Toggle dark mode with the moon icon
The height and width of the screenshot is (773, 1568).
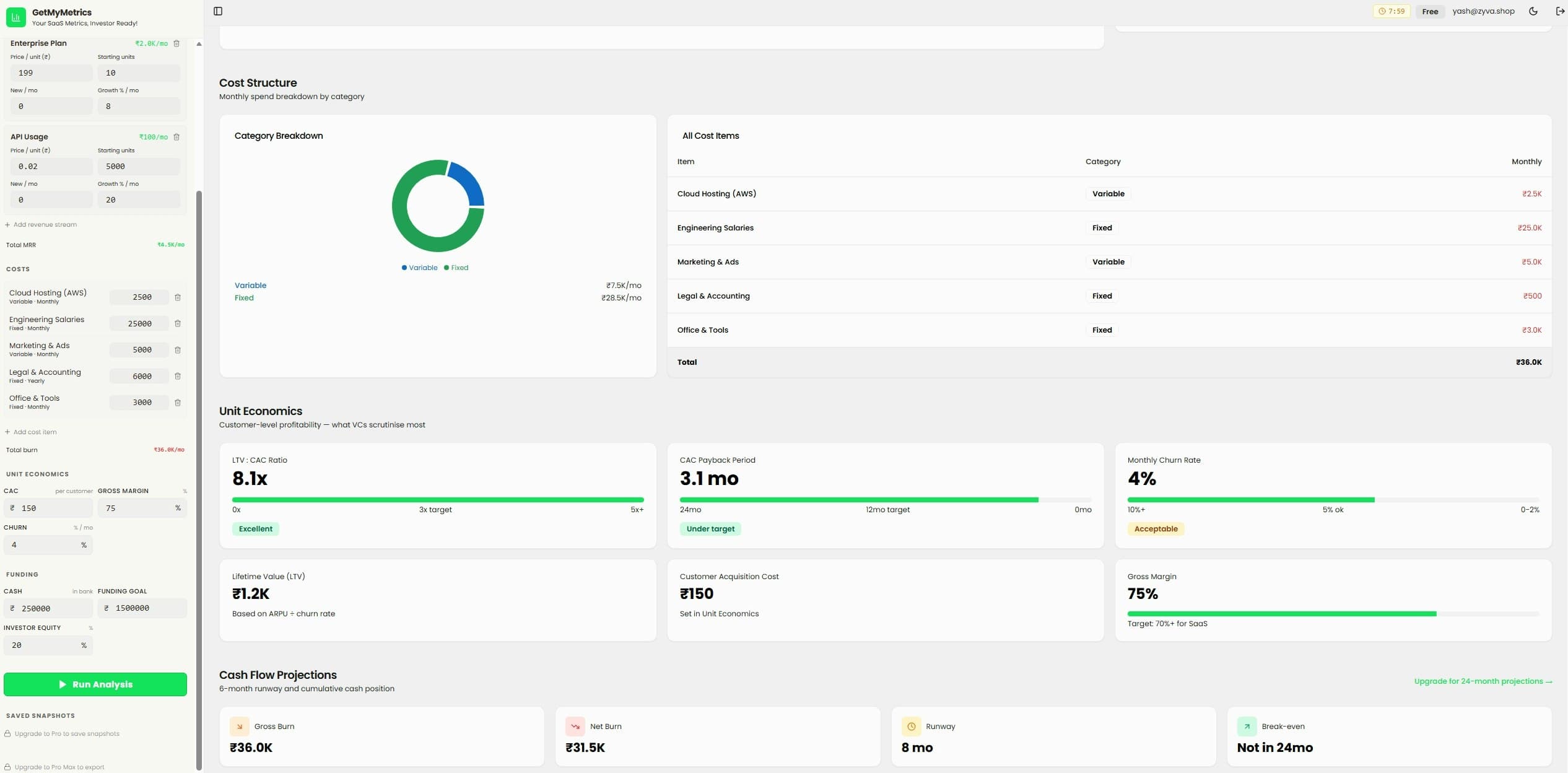point(1533,11)
